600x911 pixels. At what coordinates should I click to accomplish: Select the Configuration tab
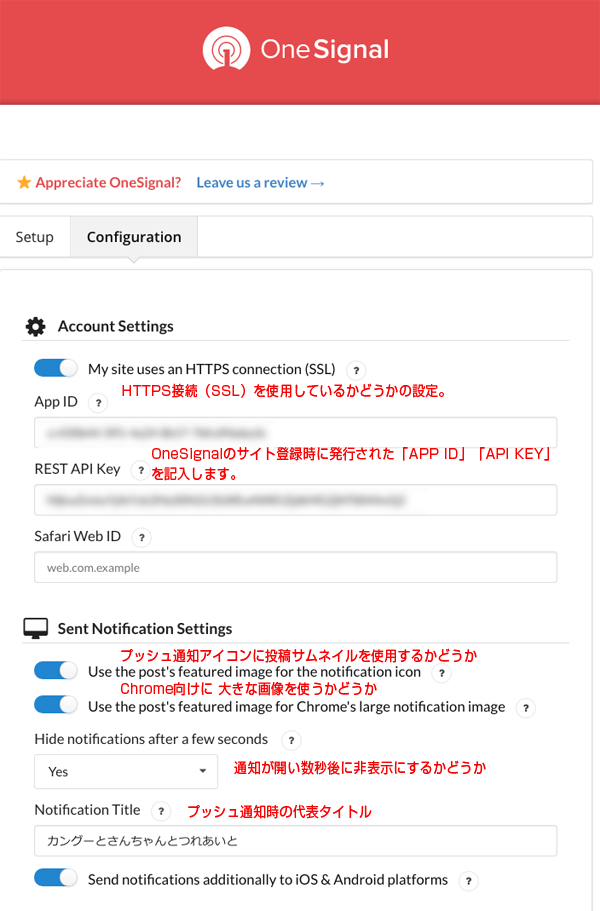134,237
